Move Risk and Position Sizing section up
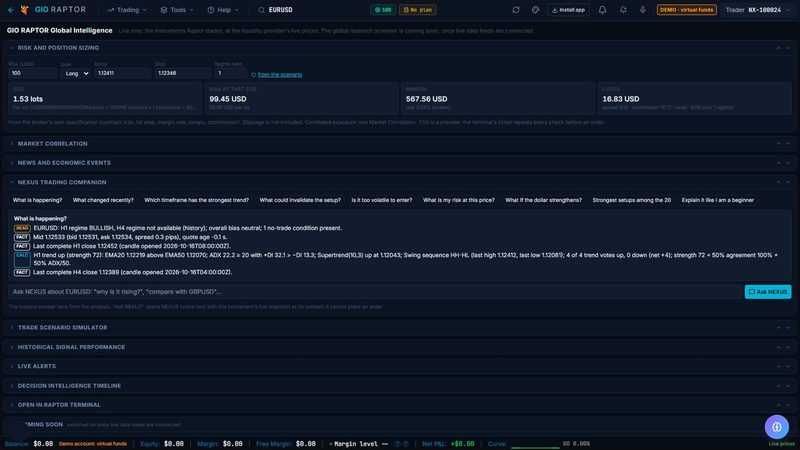 (779, 48)
